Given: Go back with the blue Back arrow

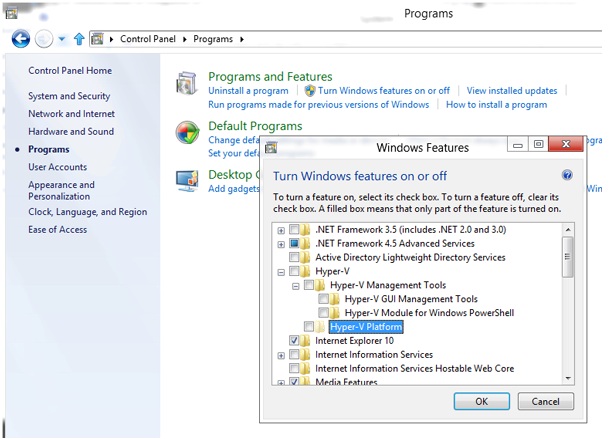Looking at the screenshot, I should pyautogui.click(x=21, y=39).
